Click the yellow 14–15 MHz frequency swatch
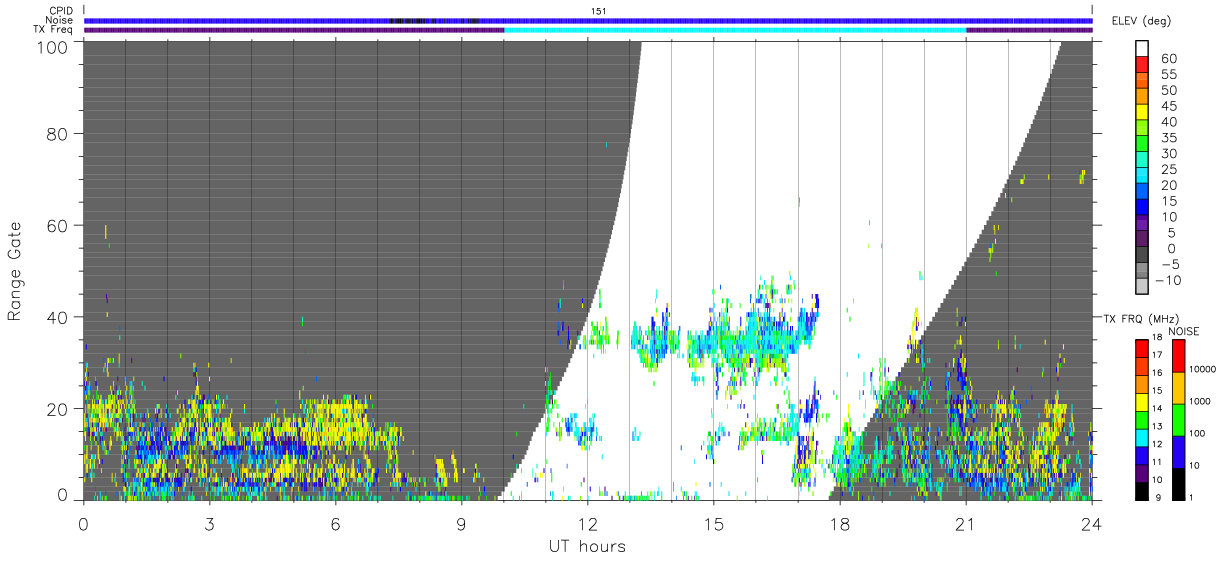The height and width of the screenshot is (567, 1228). click(x=1141, y=401)
